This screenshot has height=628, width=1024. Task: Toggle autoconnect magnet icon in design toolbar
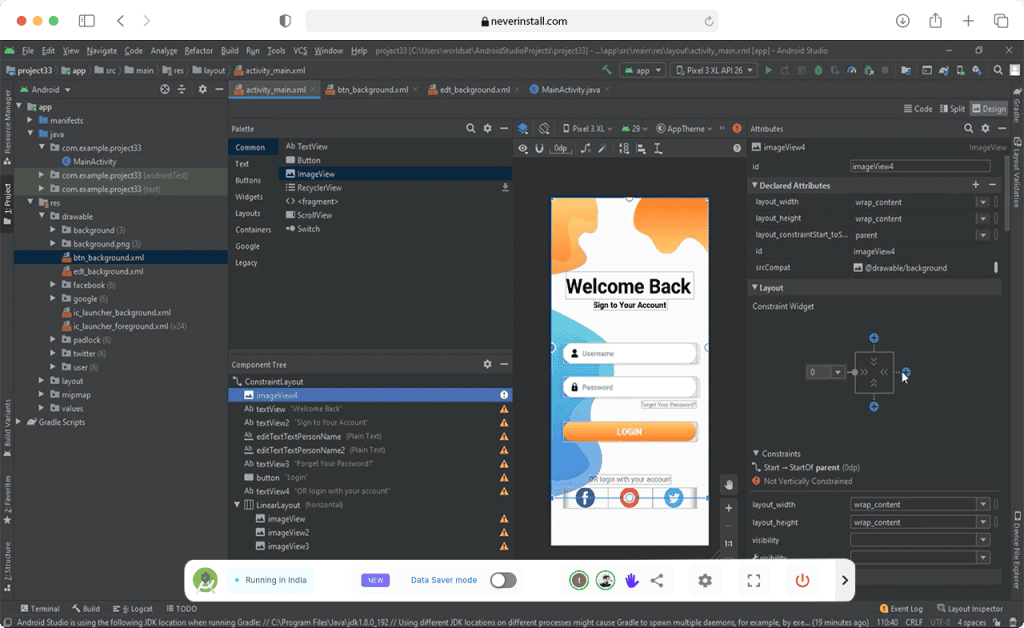(540, 148)
